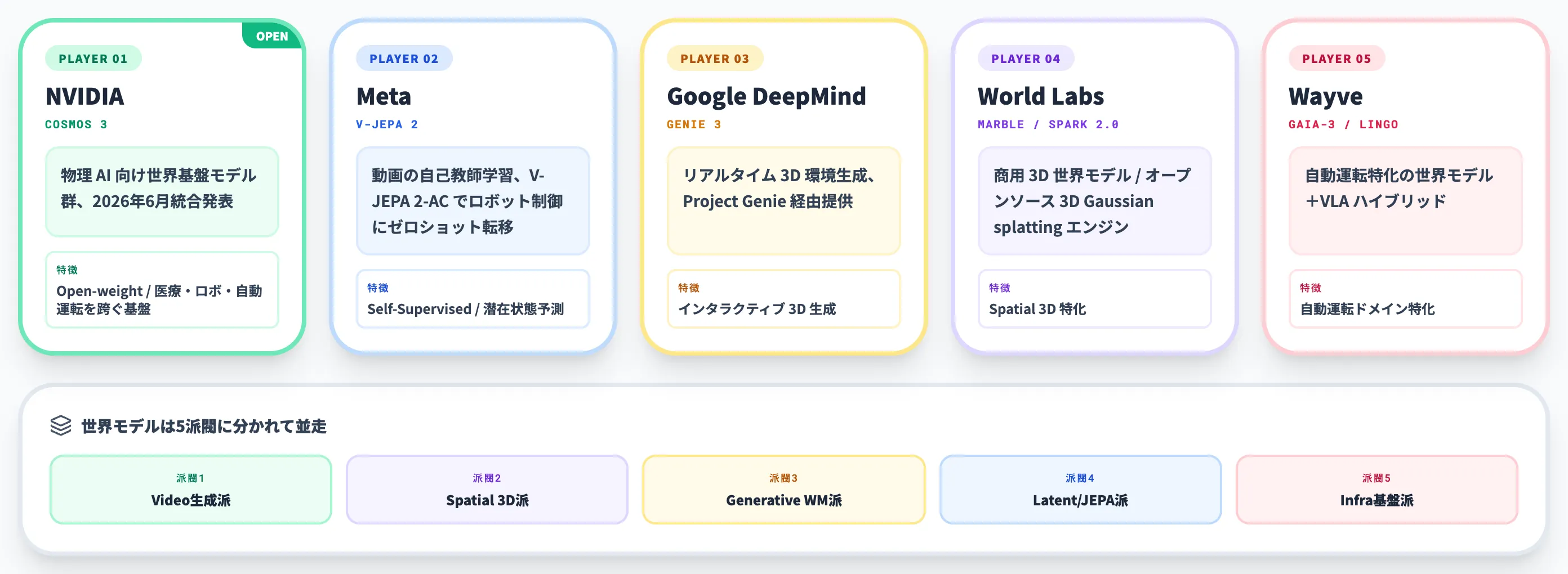Screen dimensions: 1568x574
Task: Click NVIDIA's 物理 AI 向け世界基盤モデル description
Action: click(x=162, y=191)
